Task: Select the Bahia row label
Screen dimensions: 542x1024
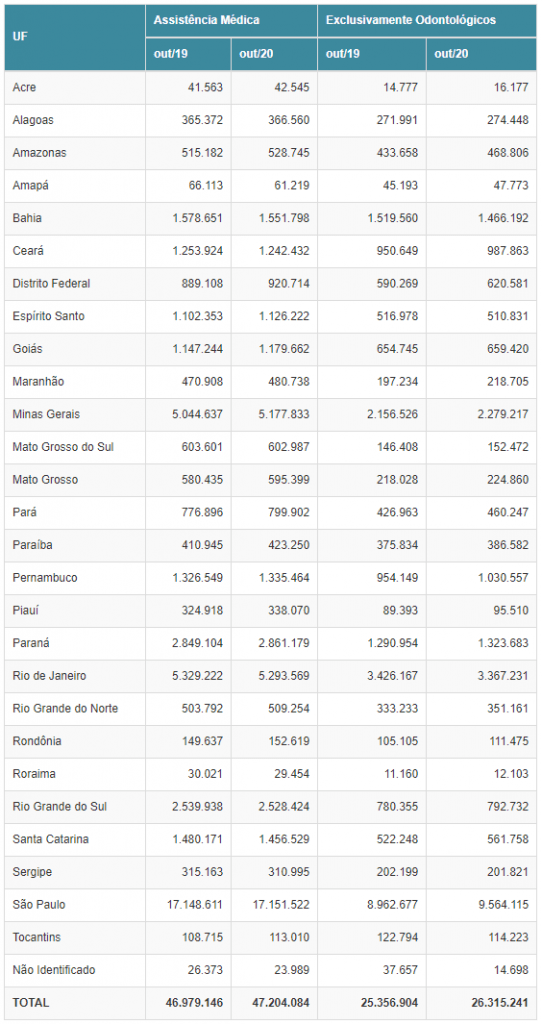Action: (x=27, y=218)
